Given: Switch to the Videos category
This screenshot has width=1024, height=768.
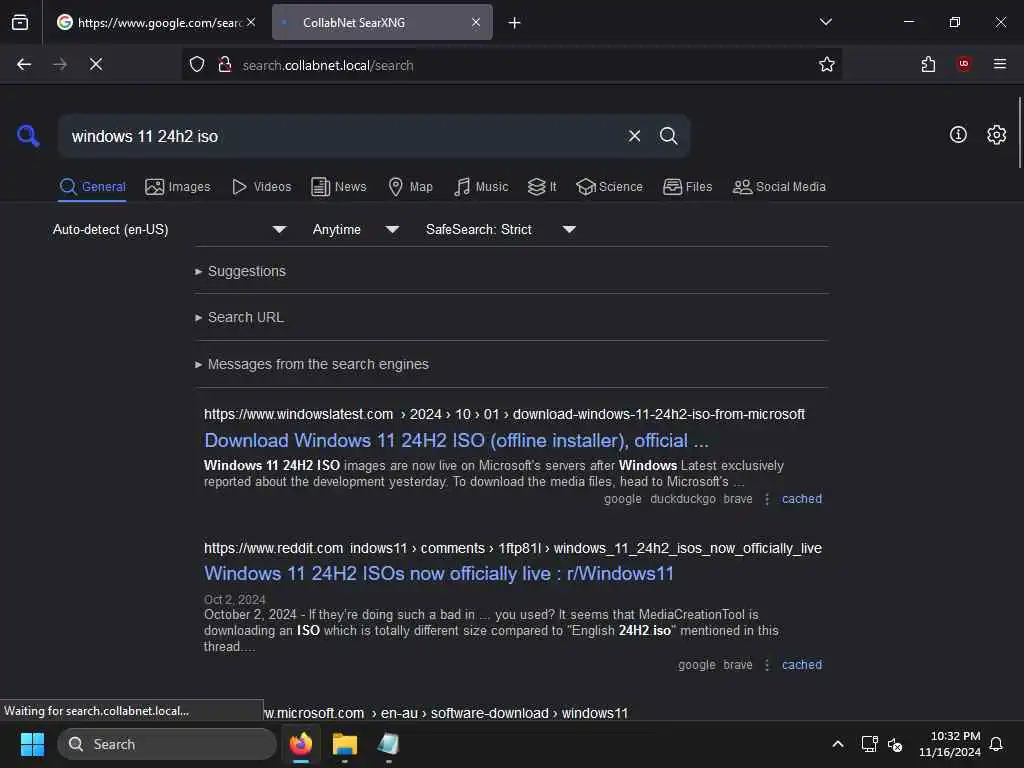Looking at the screenshot, I should 261,187.
